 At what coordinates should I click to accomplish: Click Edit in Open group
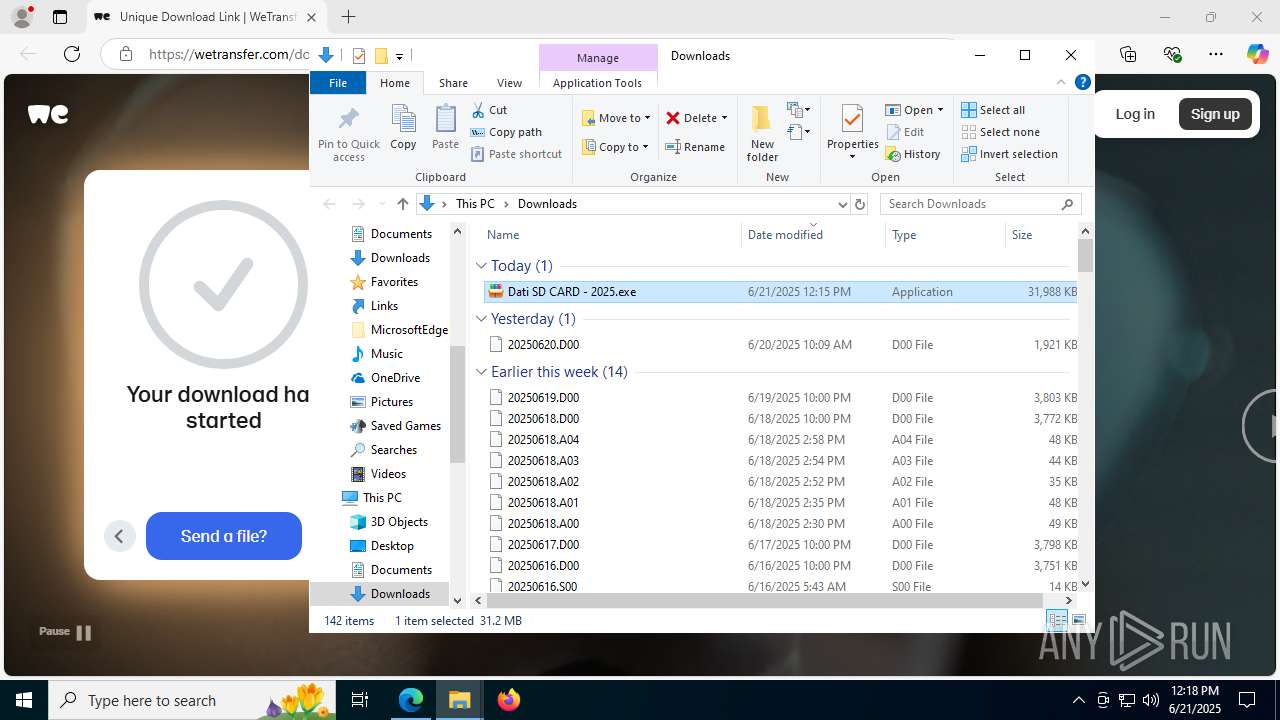906,132
